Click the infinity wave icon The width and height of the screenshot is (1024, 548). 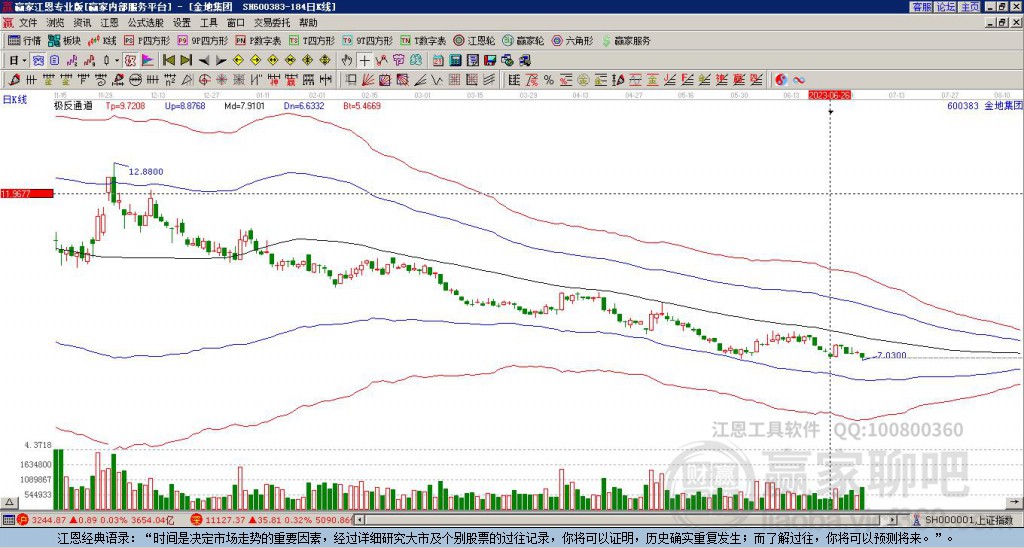tap(799, 80)
